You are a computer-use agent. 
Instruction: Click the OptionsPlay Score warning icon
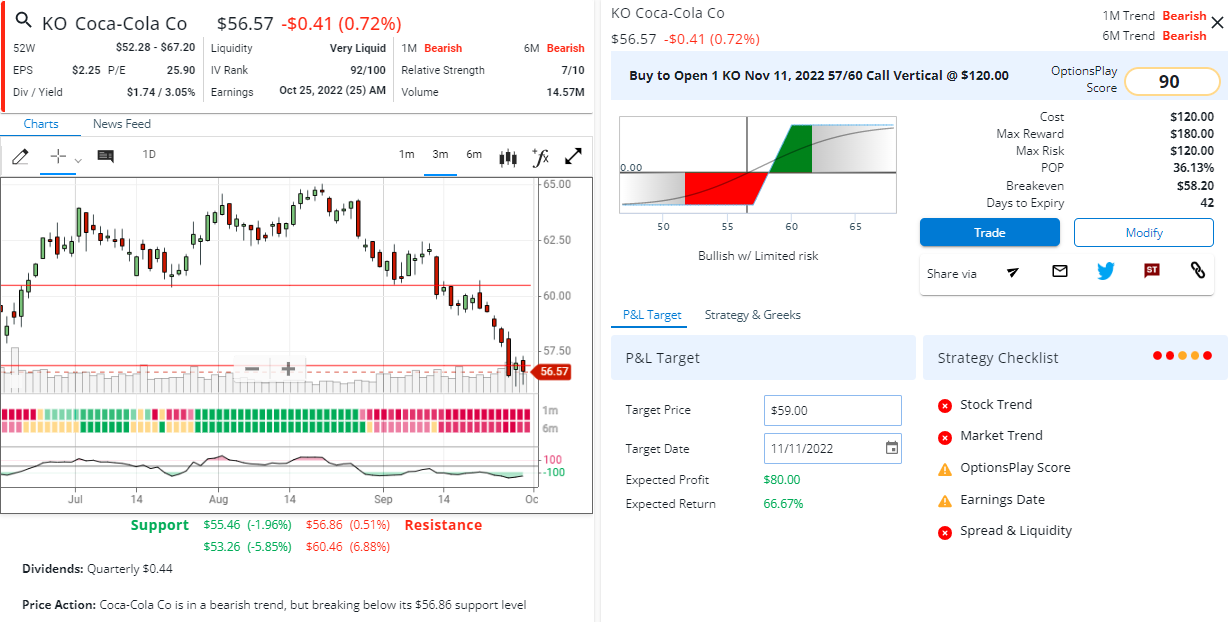click(x=945, y=468)
